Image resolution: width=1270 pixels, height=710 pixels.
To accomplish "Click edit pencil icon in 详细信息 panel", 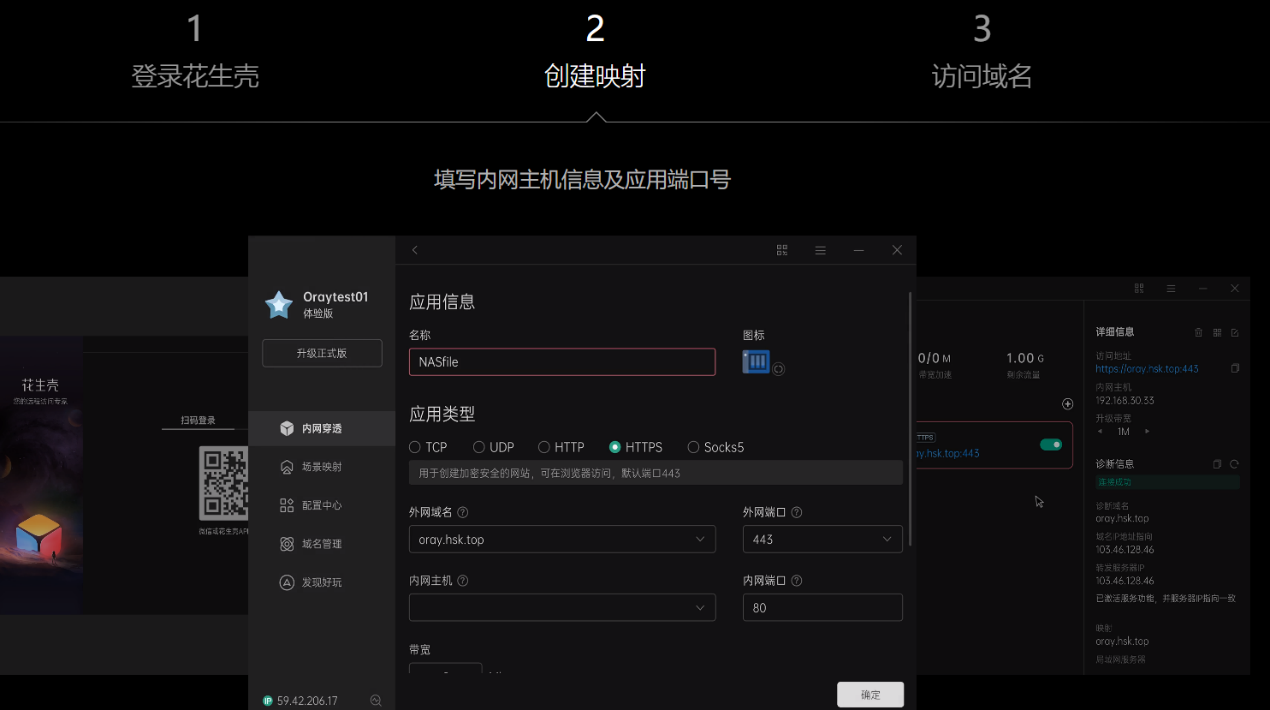I will pos(1235,332).
